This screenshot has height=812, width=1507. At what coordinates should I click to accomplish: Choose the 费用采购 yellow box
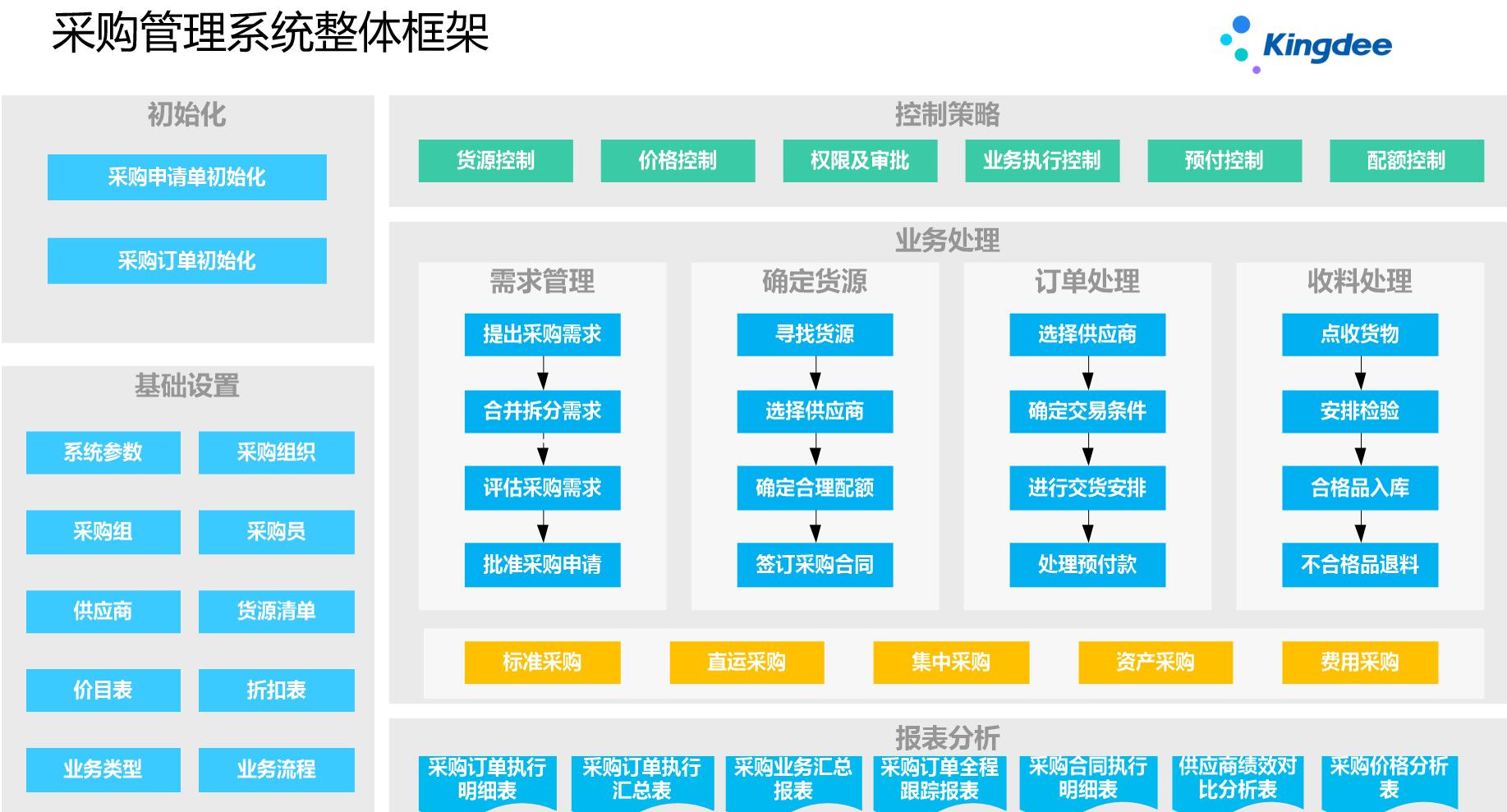click(x=1360, y=663)
